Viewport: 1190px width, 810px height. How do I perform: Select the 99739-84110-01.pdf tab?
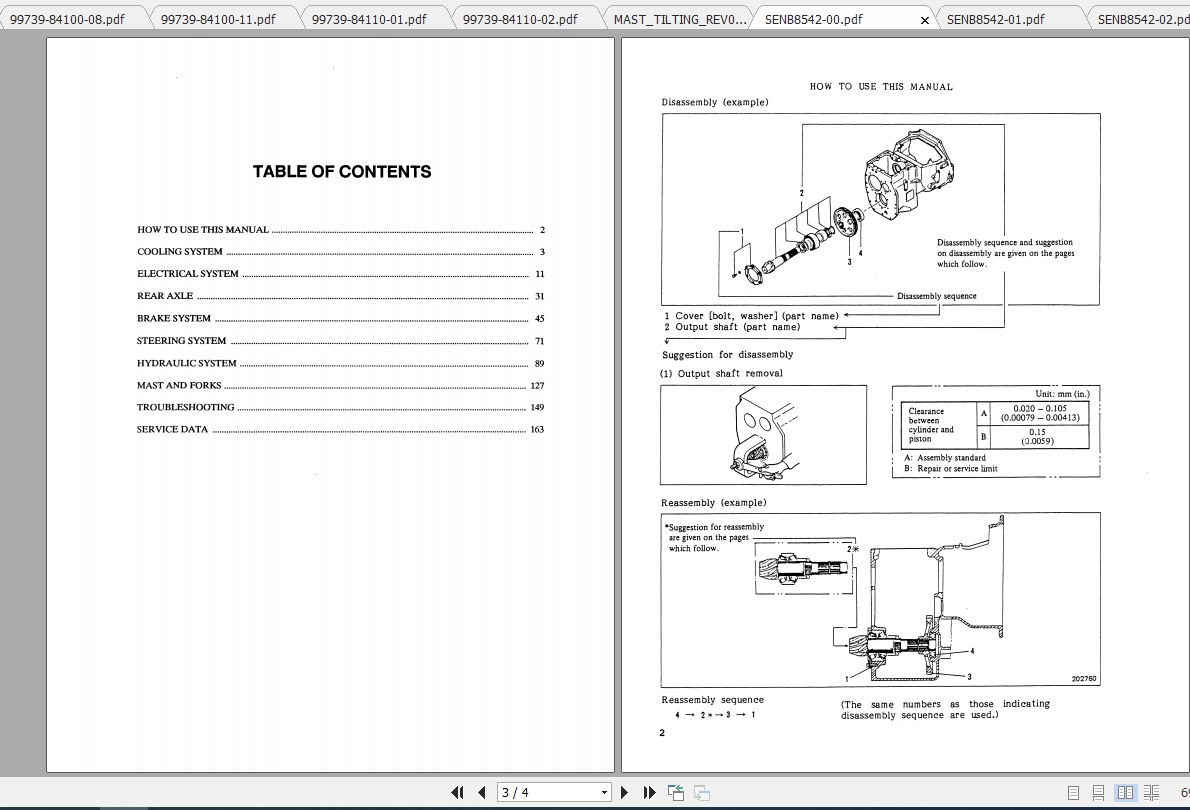[371, 17]
